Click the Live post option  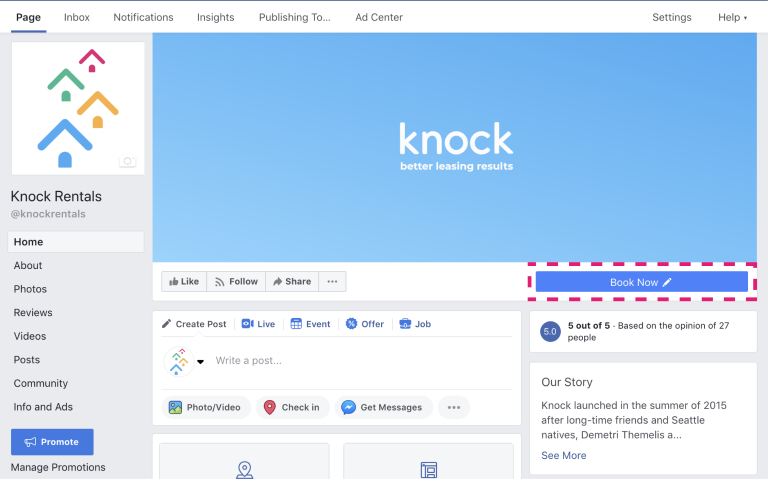(x=258, y=324)
